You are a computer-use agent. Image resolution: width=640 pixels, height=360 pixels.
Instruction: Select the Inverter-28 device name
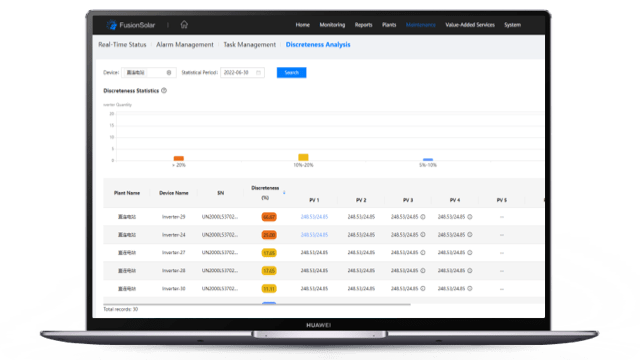tap(173, 271)
